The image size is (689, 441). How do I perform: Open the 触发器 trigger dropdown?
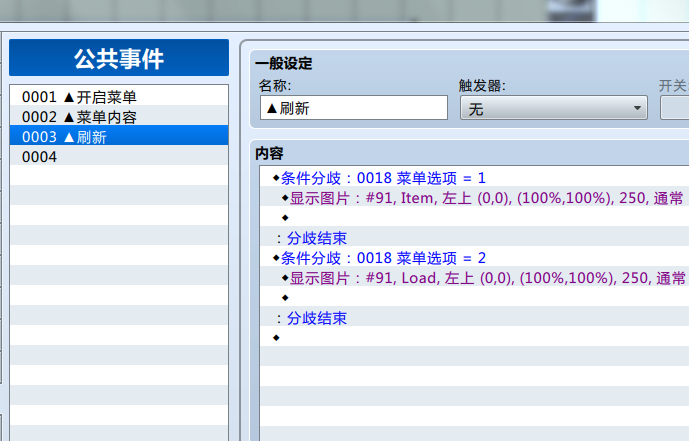(x=554, y=108)
